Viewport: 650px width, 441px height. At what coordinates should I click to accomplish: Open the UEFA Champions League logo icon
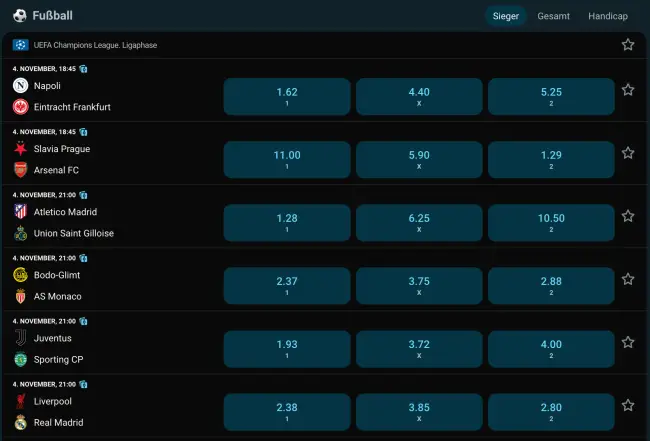[20, 45]
